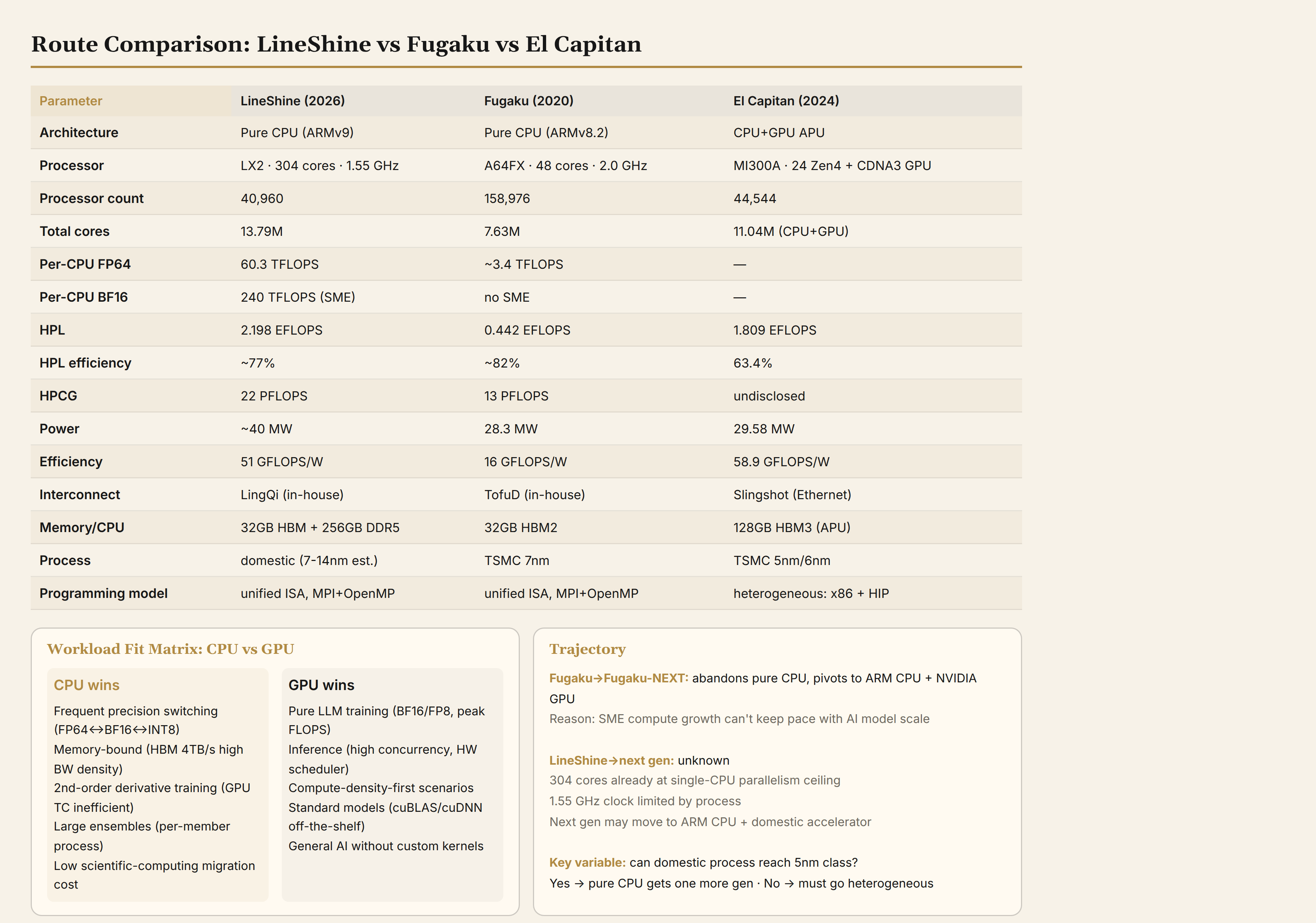Click the 28.3 MW power value

(511, 429)
